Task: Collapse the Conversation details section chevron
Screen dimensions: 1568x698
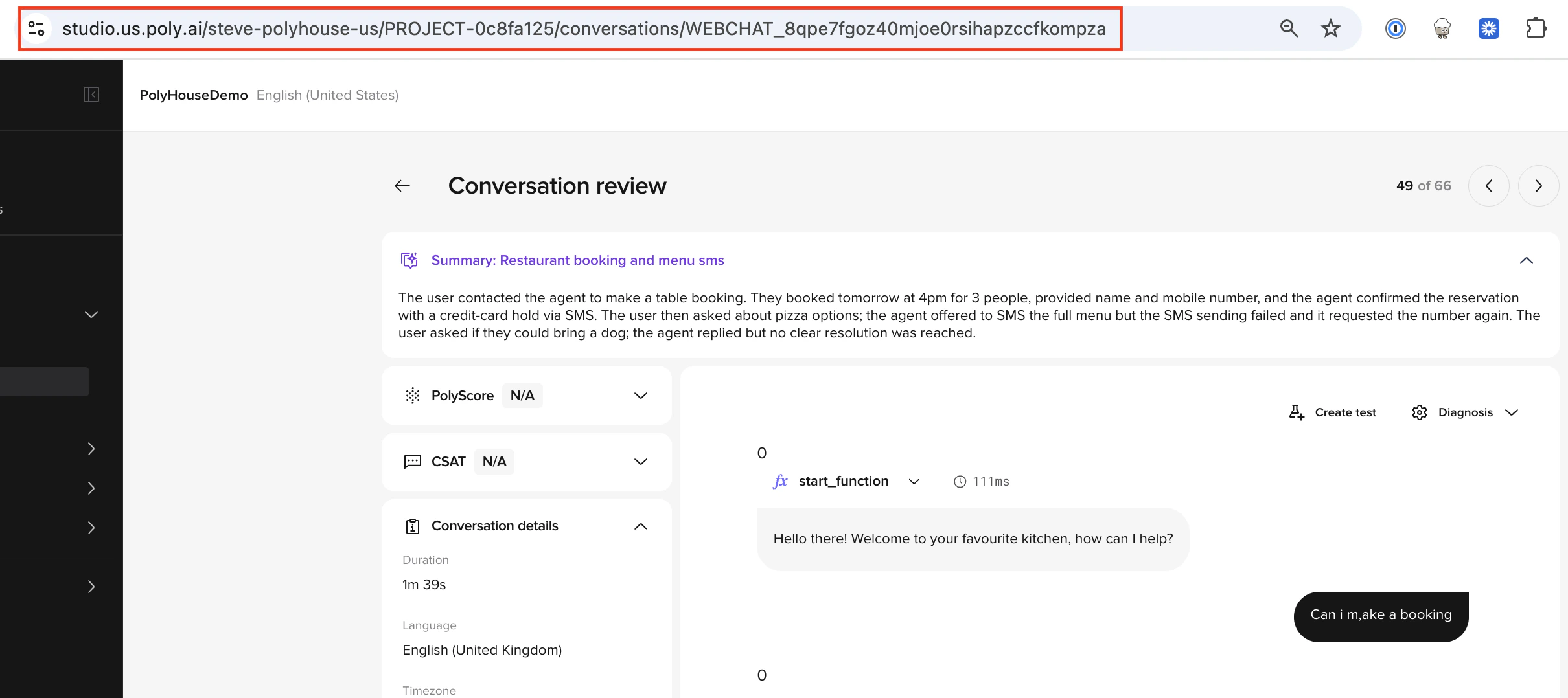Action: 641,526
